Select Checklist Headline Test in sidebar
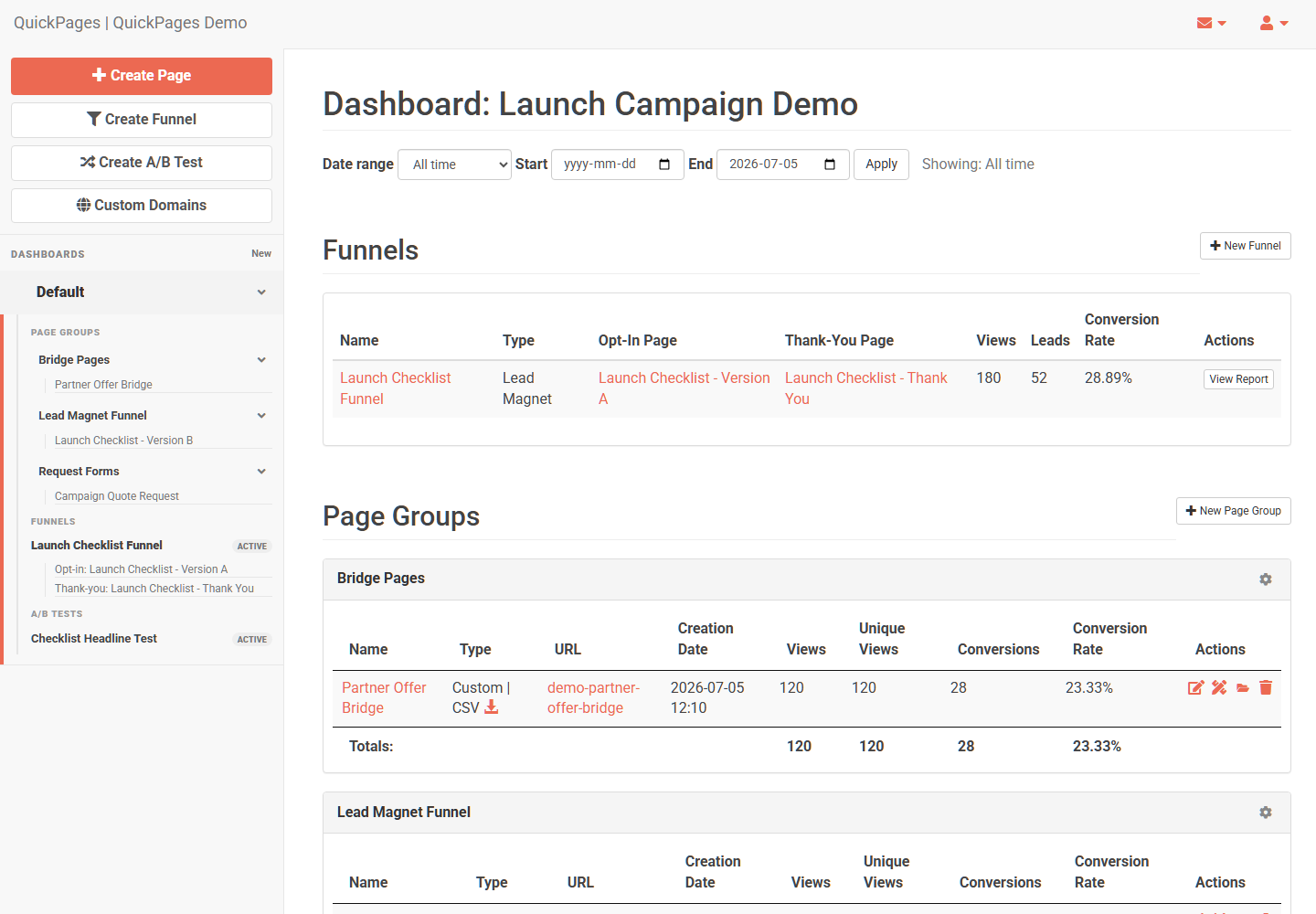The width and height of the screenshot is (1316, 914). pos(94,639)
